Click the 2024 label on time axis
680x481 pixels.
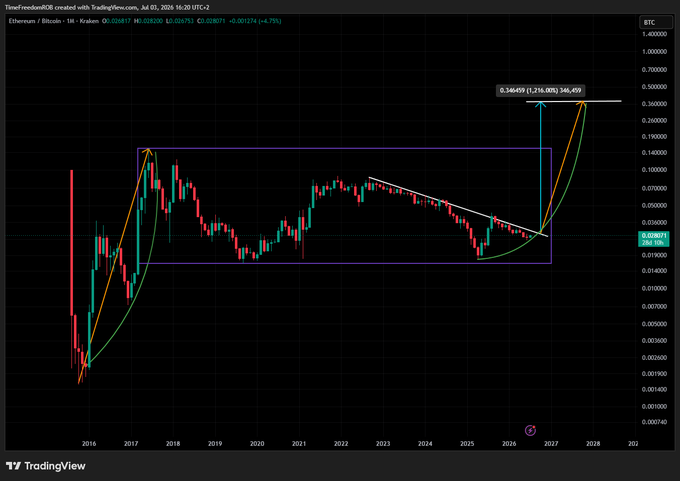[x=425, y=444]
